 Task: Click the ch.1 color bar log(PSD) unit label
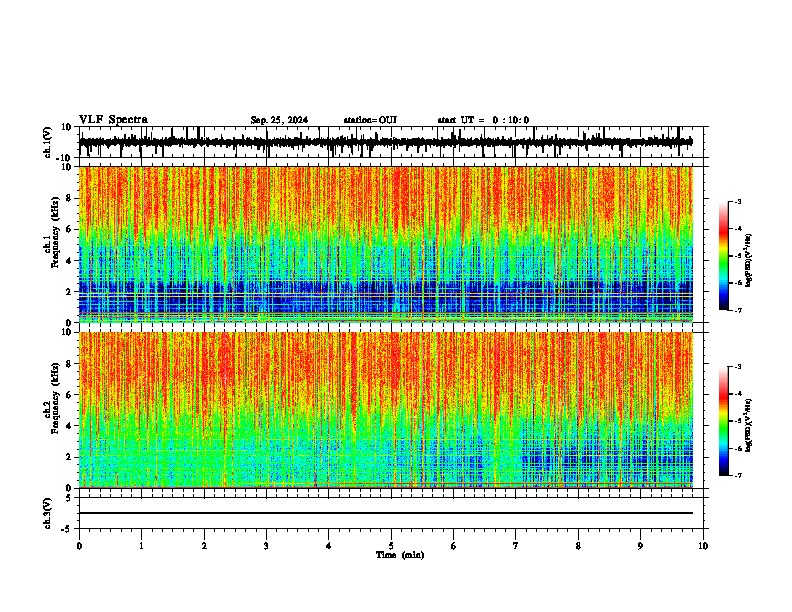tap(748, 261)
